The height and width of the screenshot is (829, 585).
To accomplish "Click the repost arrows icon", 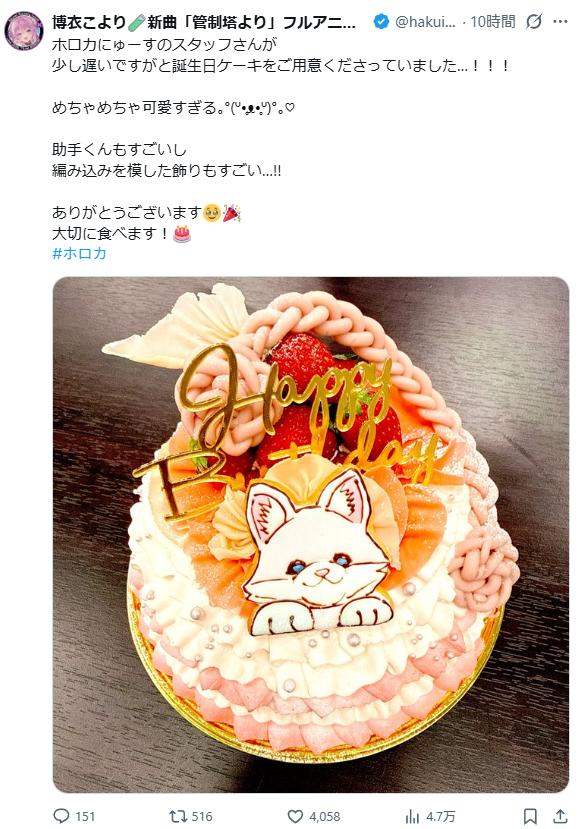I will [x=178, y=816].
